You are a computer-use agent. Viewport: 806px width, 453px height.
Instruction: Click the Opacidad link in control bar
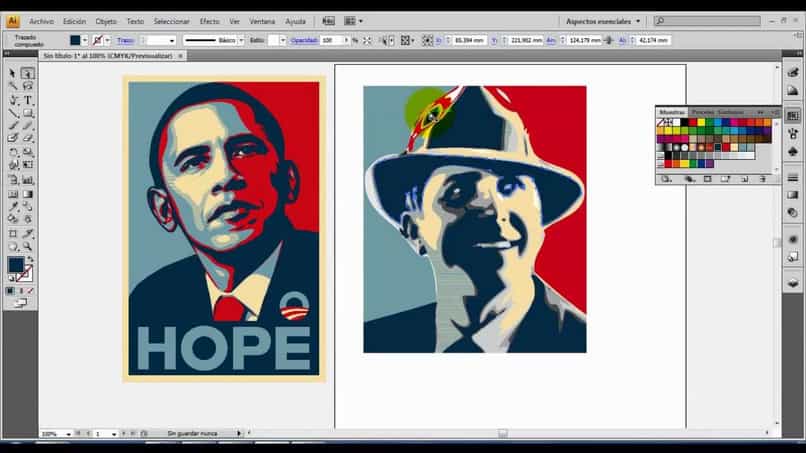click(x=304, y=40)
